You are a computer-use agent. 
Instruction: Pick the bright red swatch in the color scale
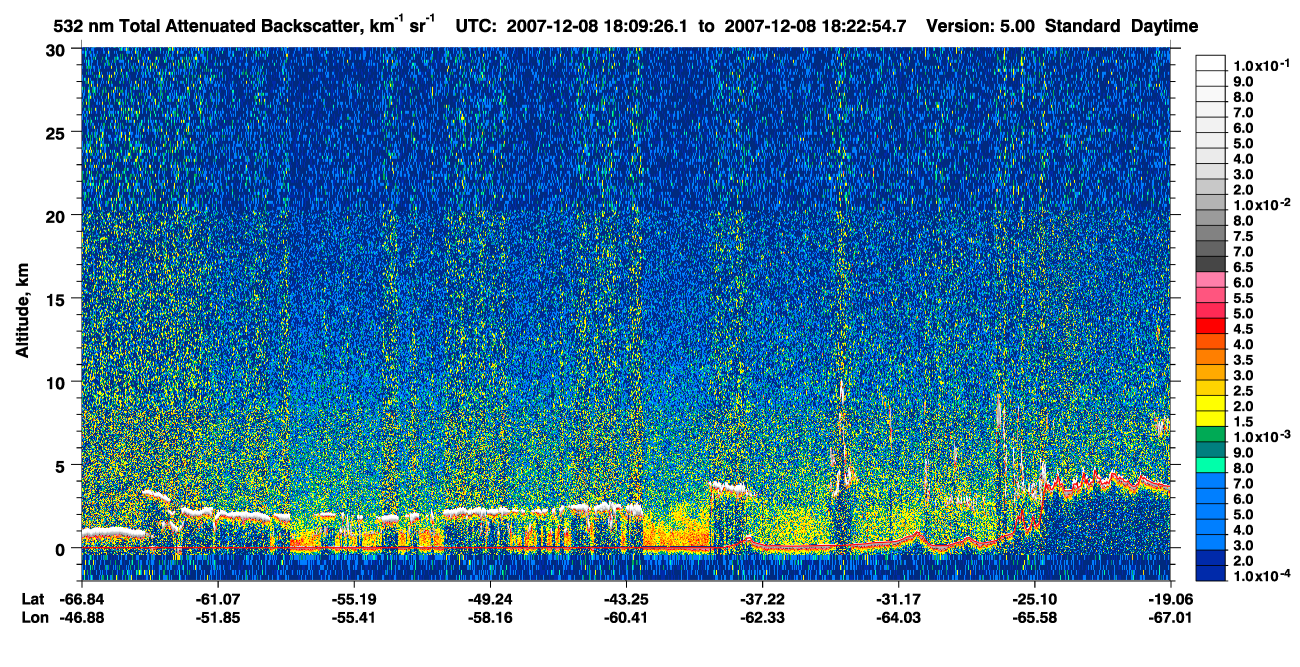click(x=1210, y=326)
